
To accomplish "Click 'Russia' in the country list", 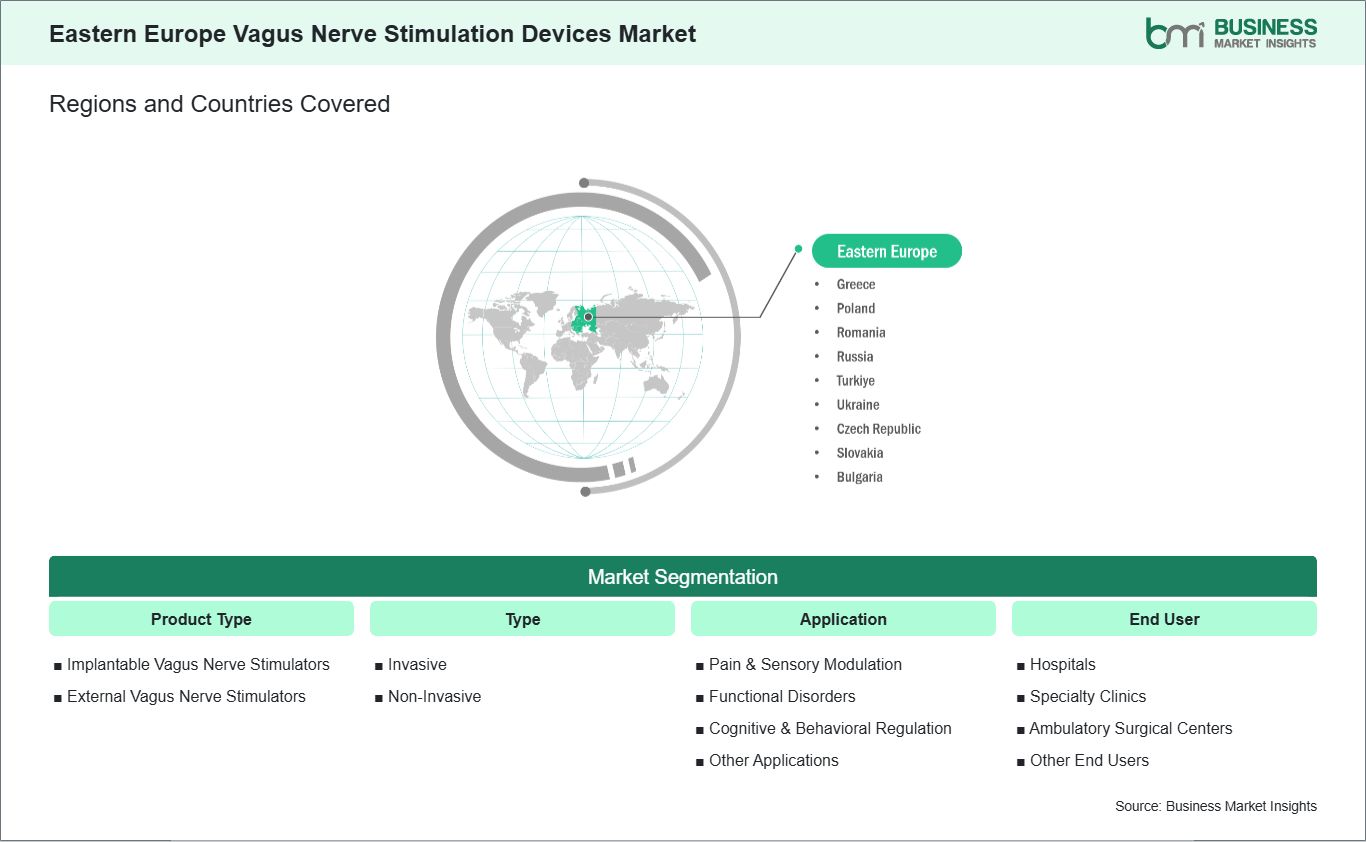I will (855, 356).
